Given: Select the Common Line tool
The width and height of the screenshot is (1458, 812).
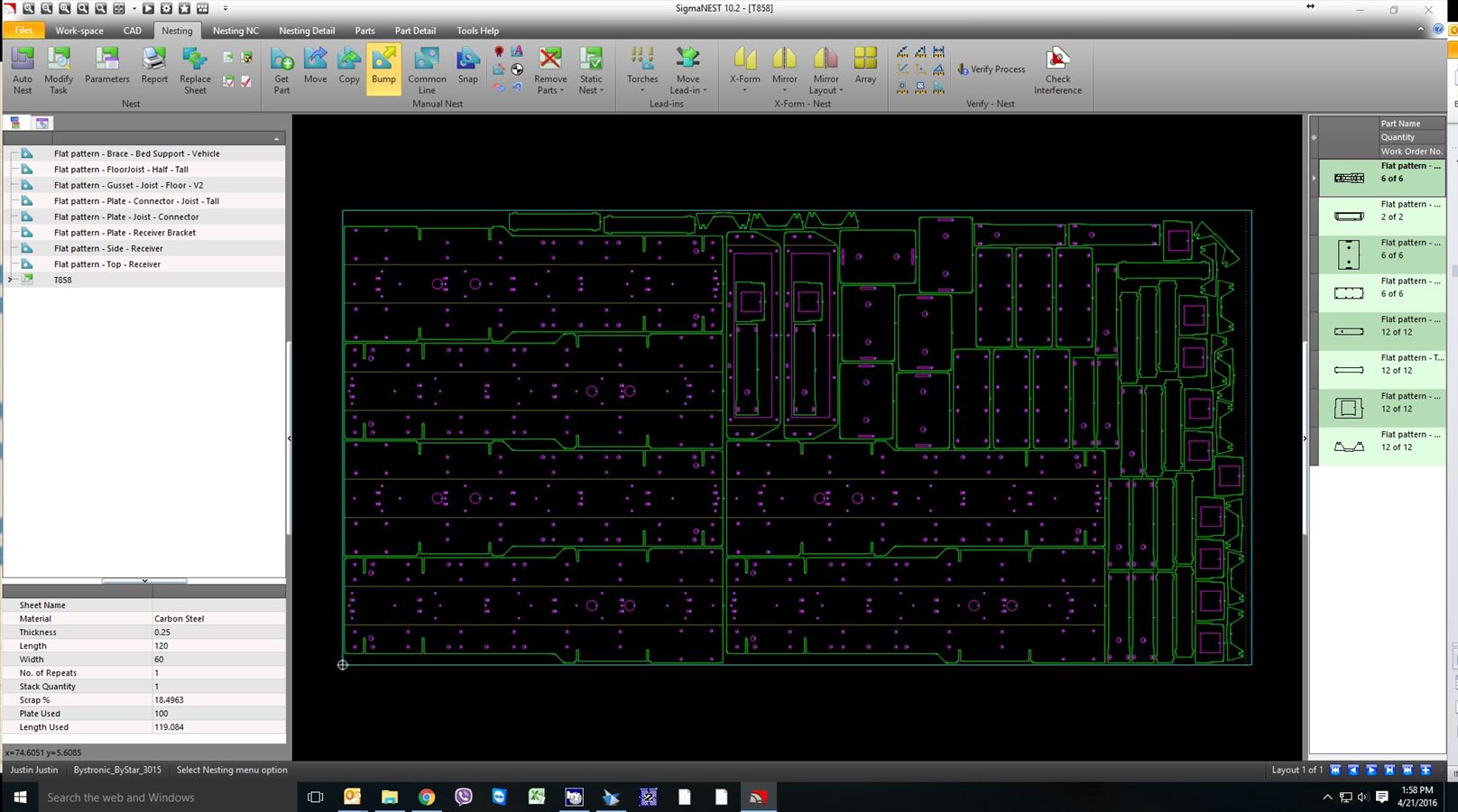Looking at the screenshot, I should pos(427,69).
